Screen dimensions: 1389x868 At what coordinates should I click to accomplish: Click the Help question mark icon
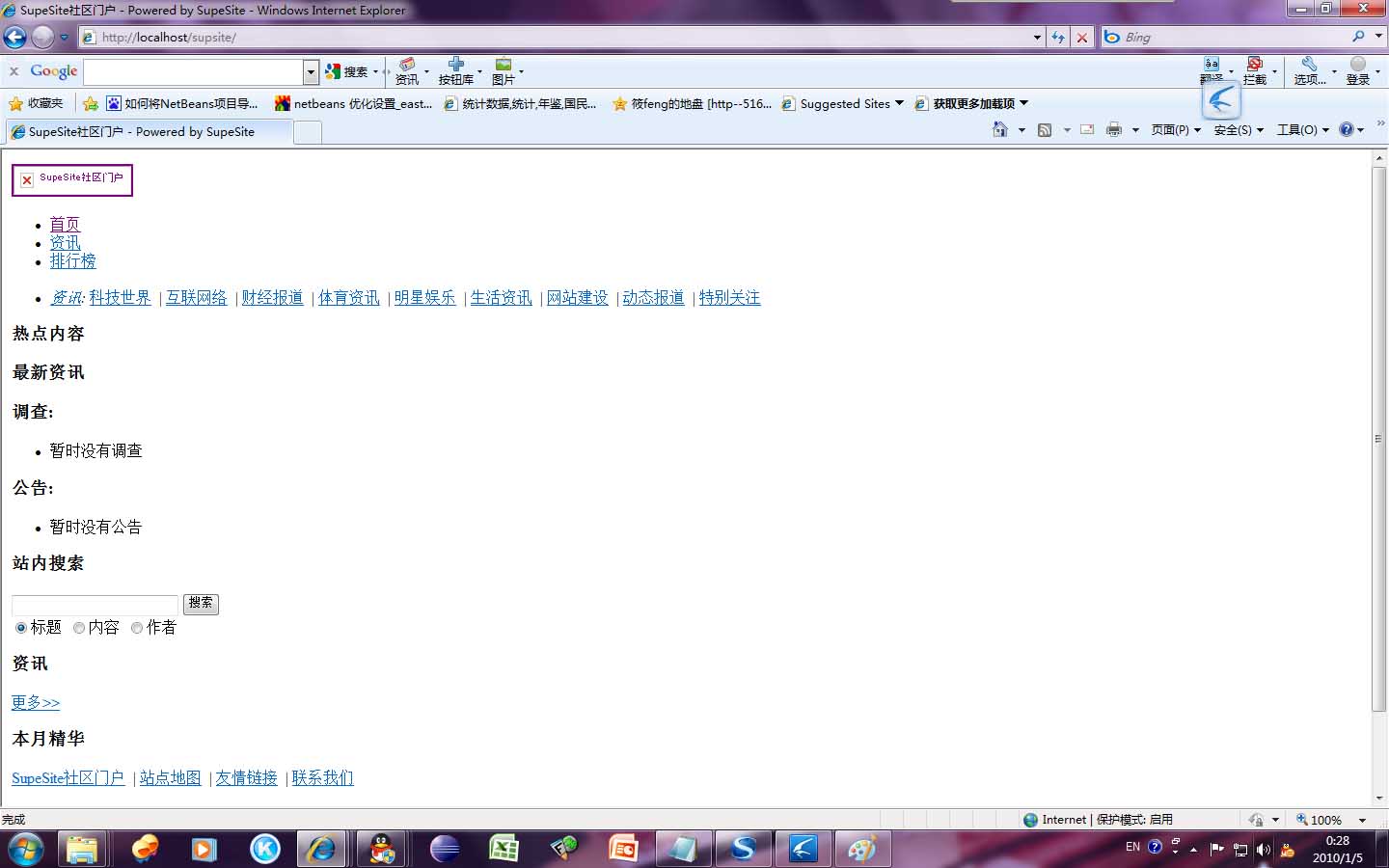(x=1347, y=130)
